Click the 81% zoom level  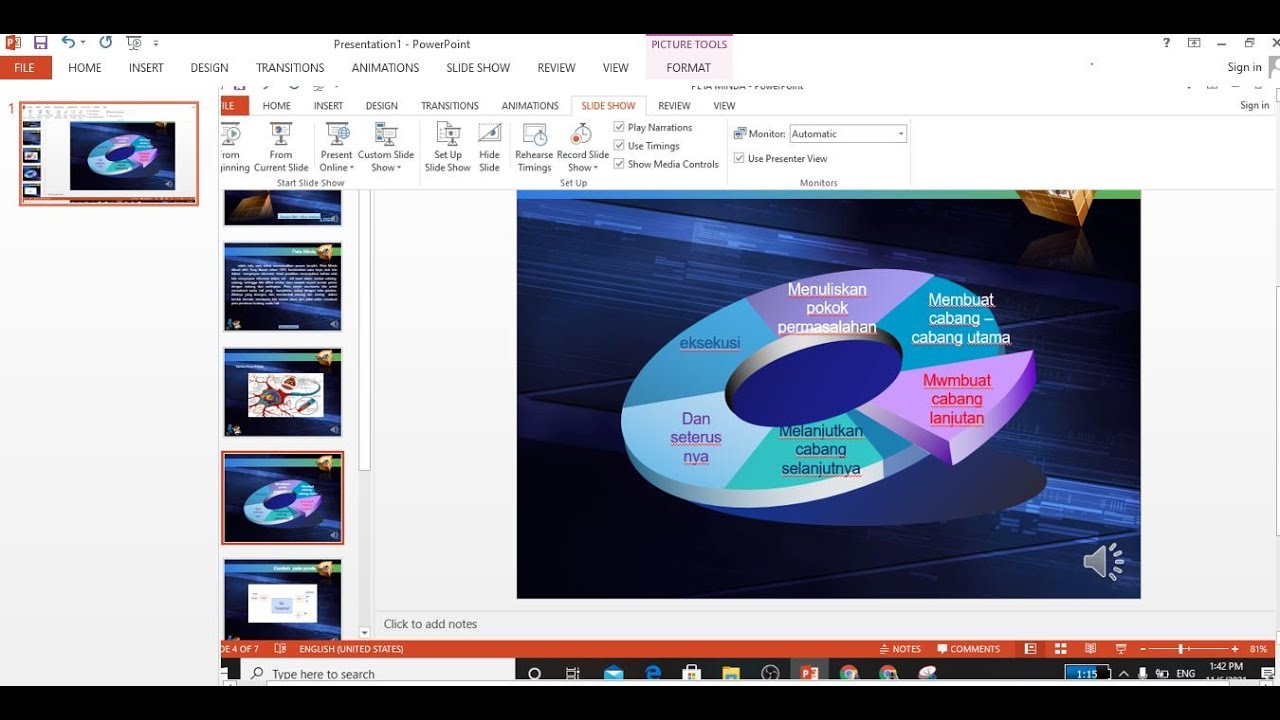pos(1258,649)
